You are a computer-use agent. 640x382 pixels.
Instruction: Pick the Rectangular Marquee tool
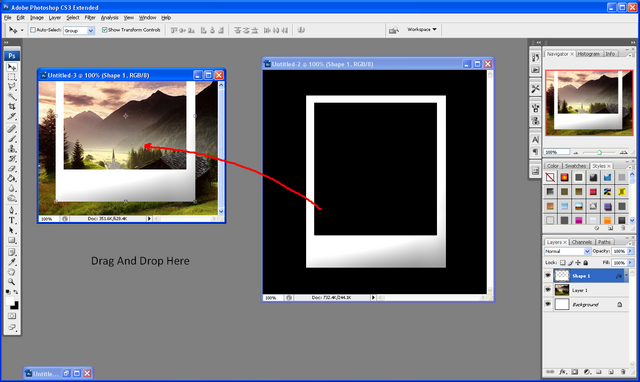pyautogui.click(x=12, y=77)
